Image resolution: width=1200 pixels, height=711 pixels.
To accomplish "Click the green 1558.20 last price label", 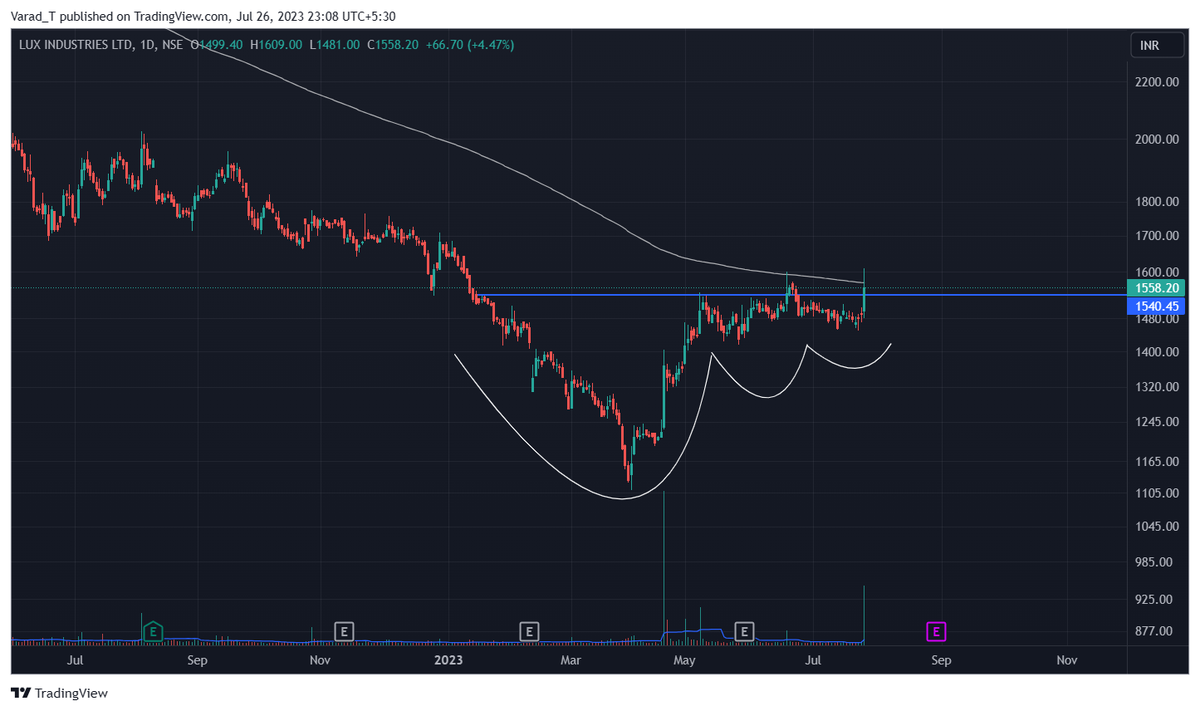I will click(x=1157, y=288).
